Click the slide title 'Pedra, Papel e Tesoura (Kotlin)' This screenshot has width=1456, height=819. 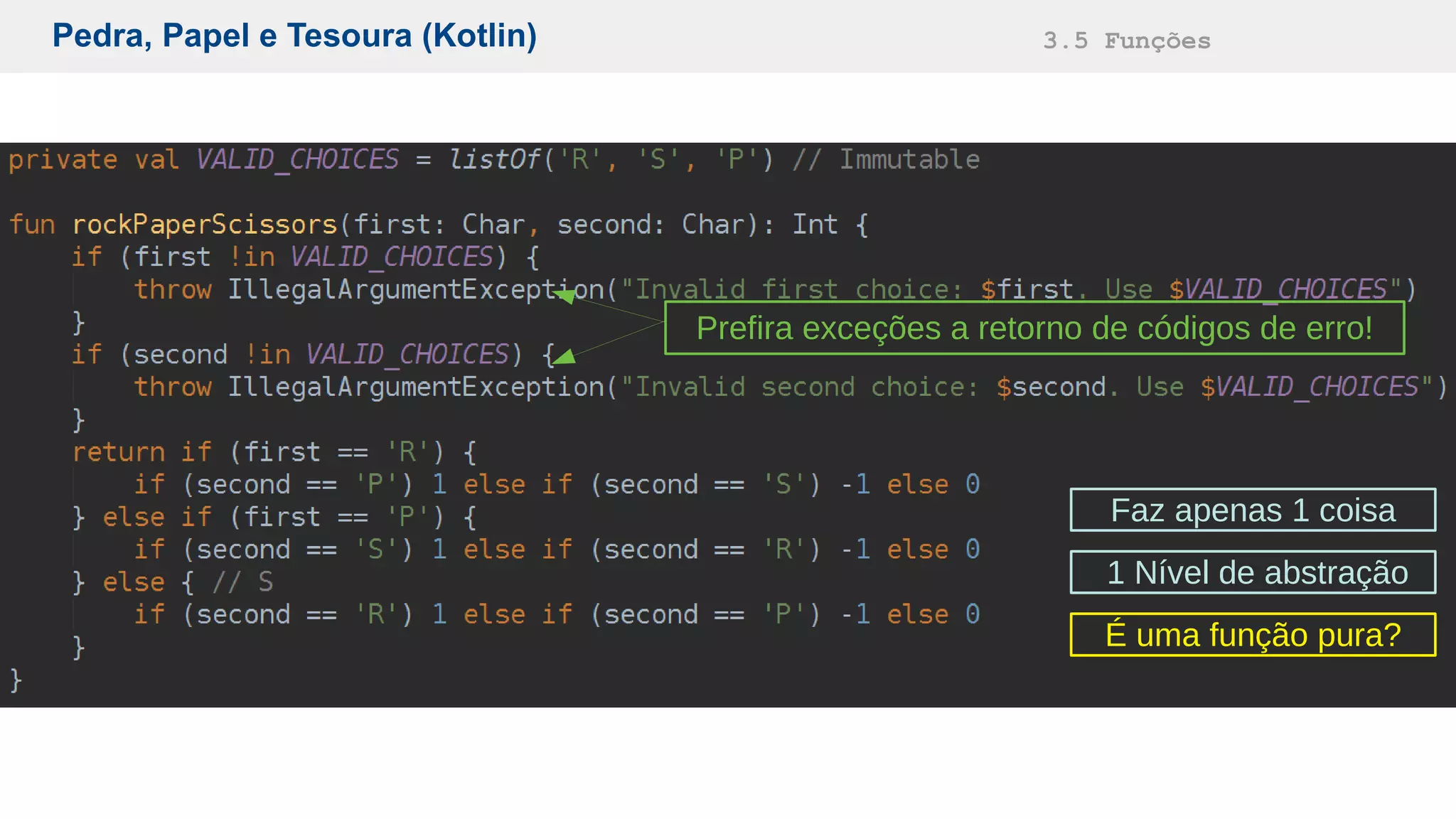(294, 36)
